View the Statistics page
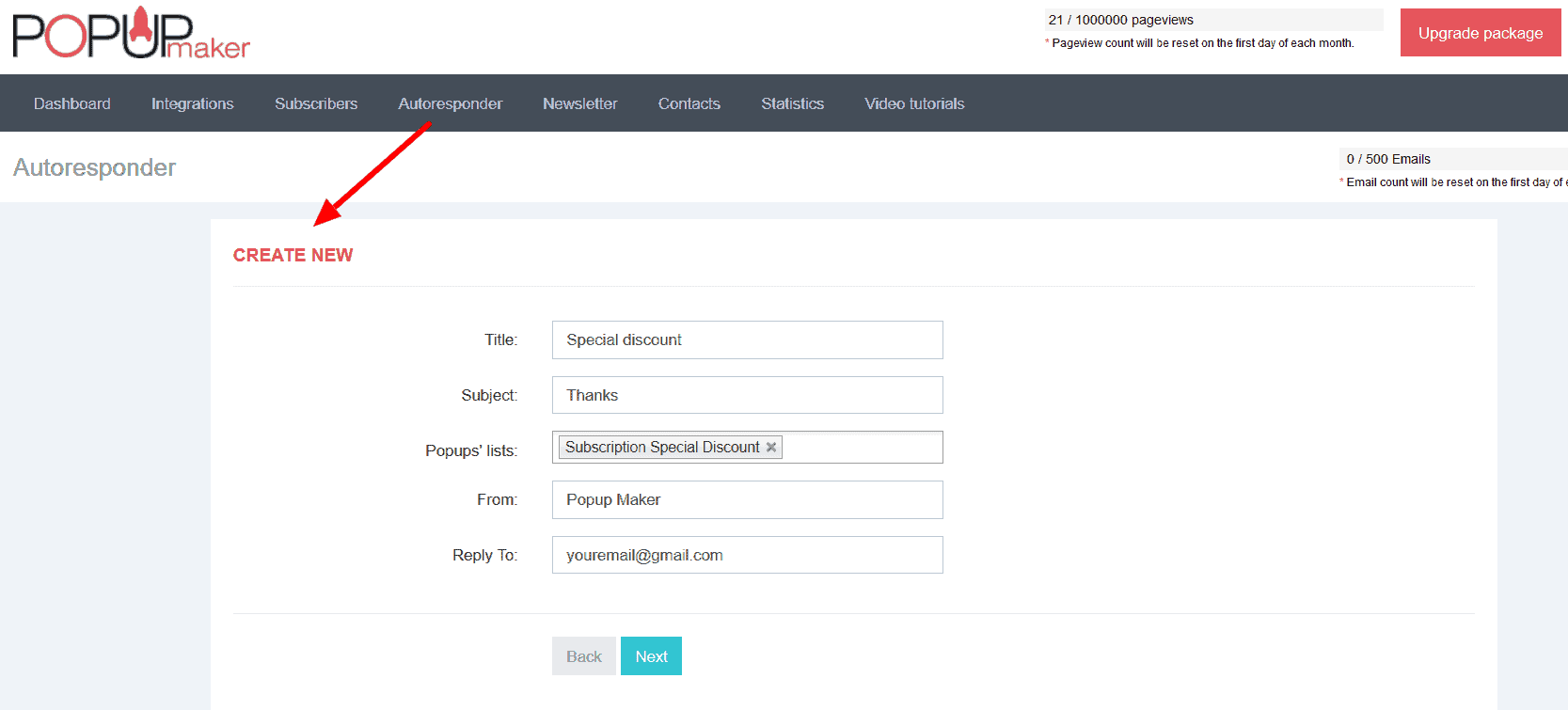 [793, 103]
